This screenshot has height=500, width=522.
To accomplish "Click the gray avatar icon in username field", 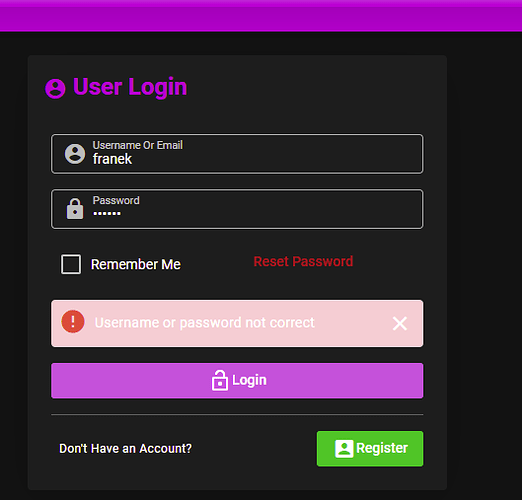I will click(75, 154).
